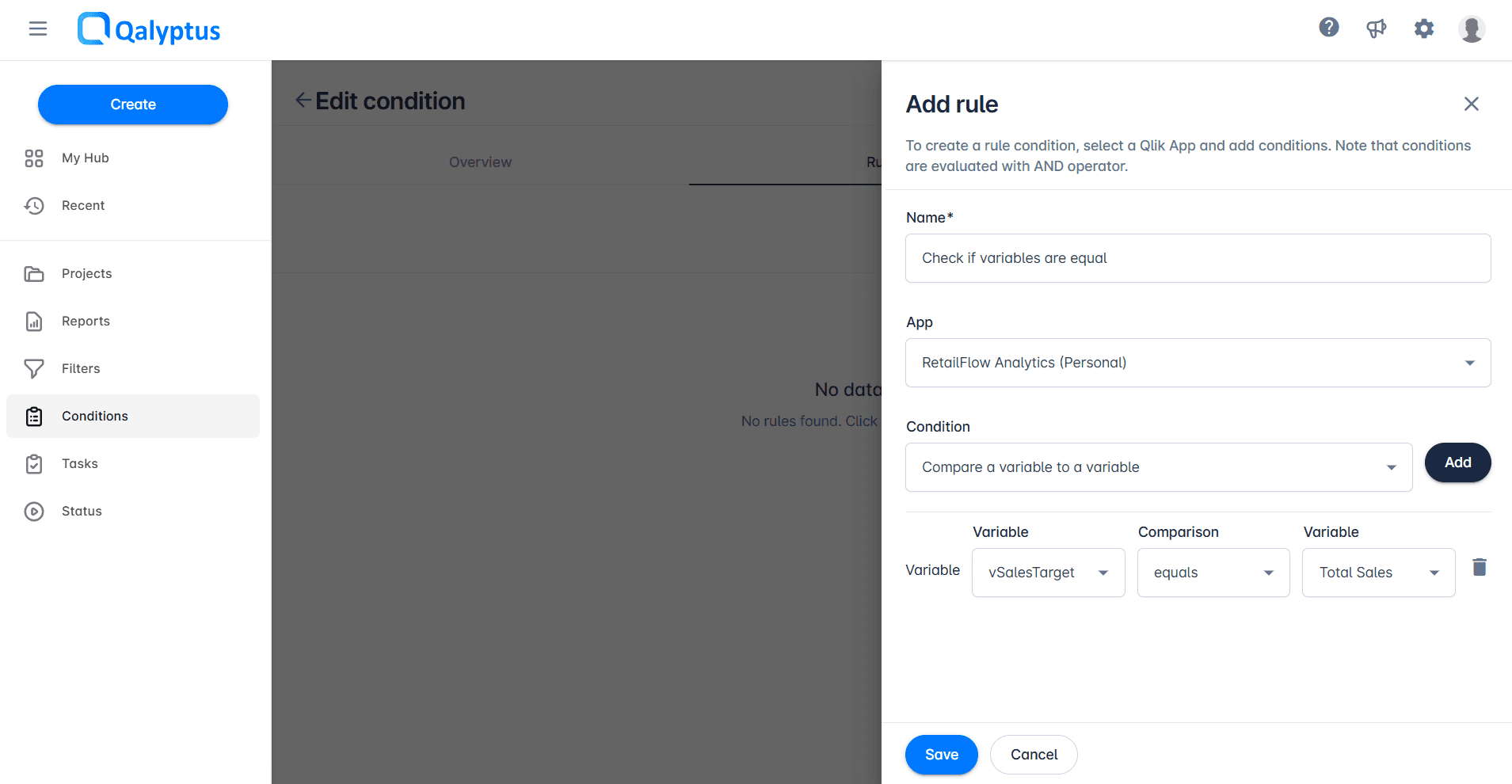Delete the variable condition with the trash icon
This screenshot has height=784, width=1512.
click(1480, 567)
